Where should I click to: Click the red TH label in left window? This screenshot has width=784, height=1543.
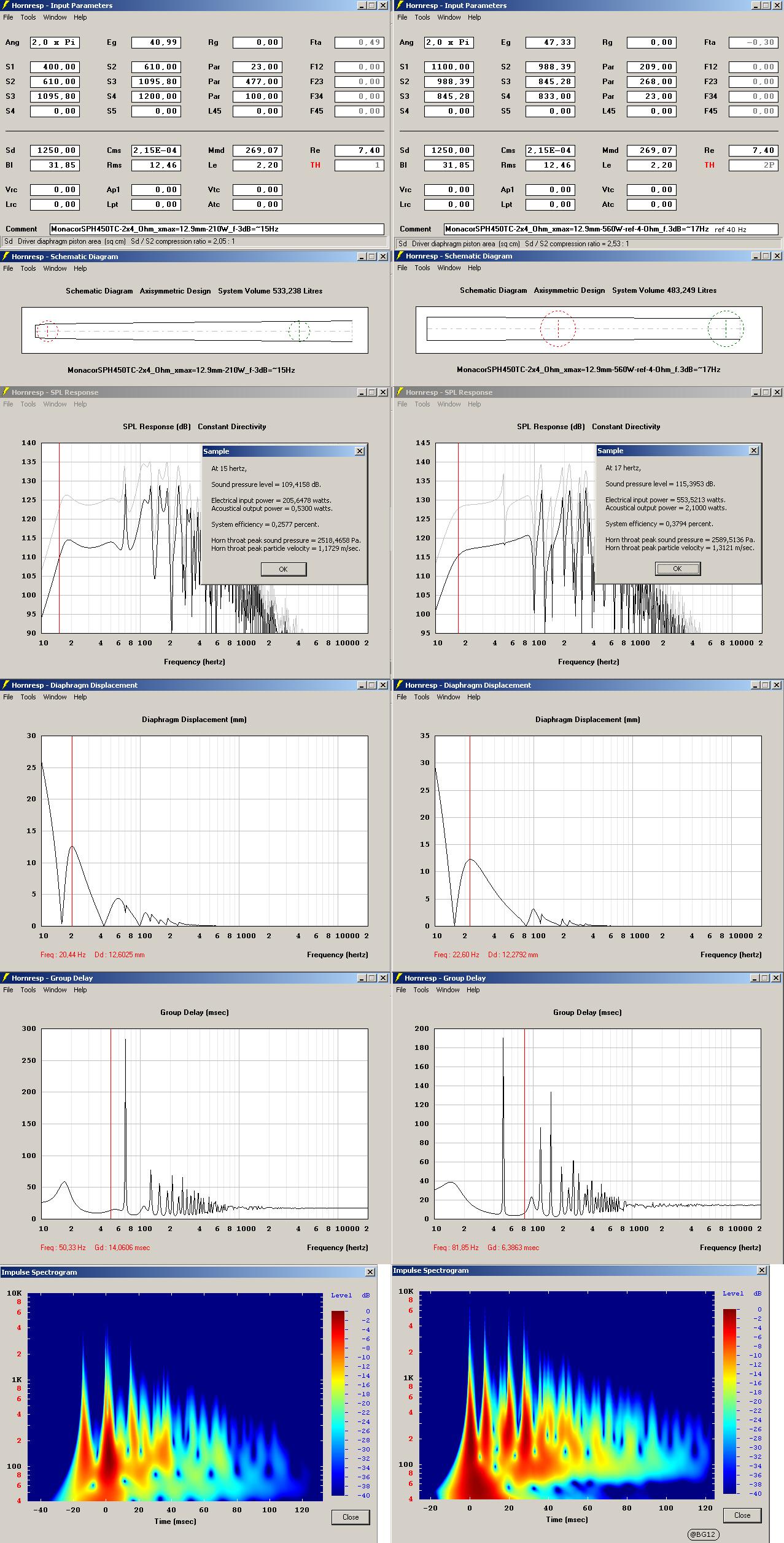315,165
